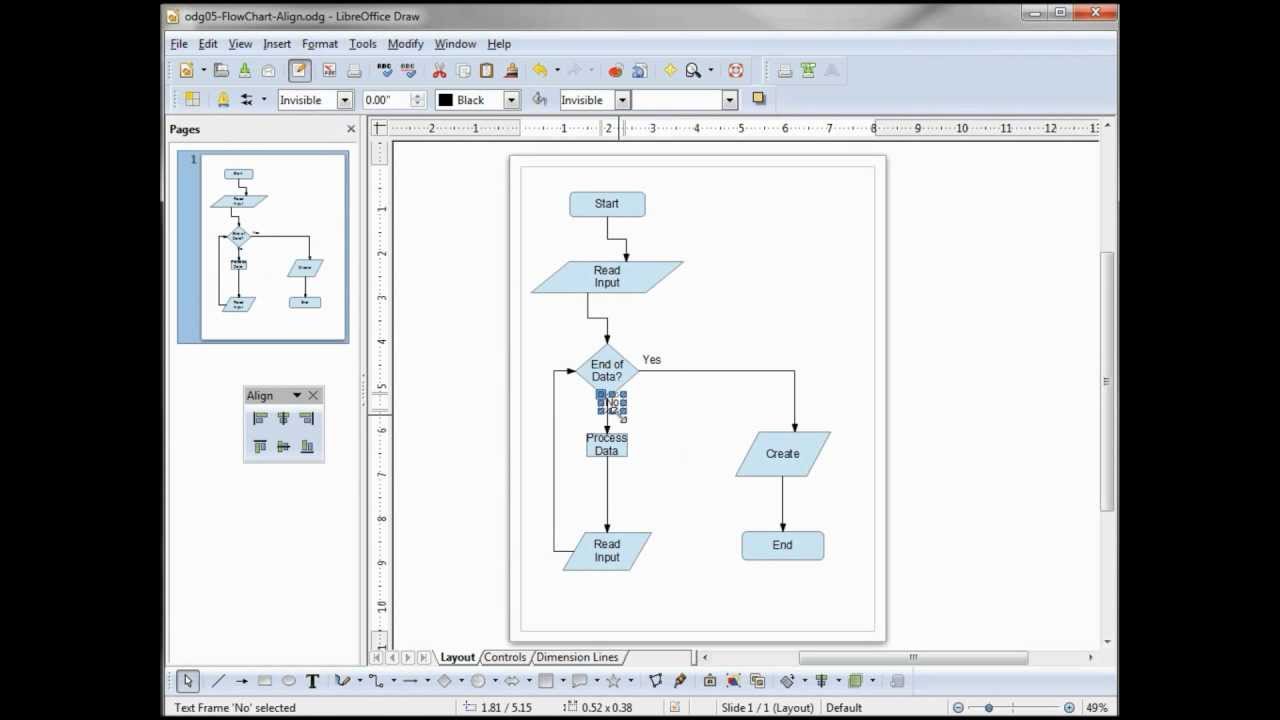The width and height of the screenshot is (1280, 720).
Task: Click the Format Paintbrush icon
Action: point(511,70)
